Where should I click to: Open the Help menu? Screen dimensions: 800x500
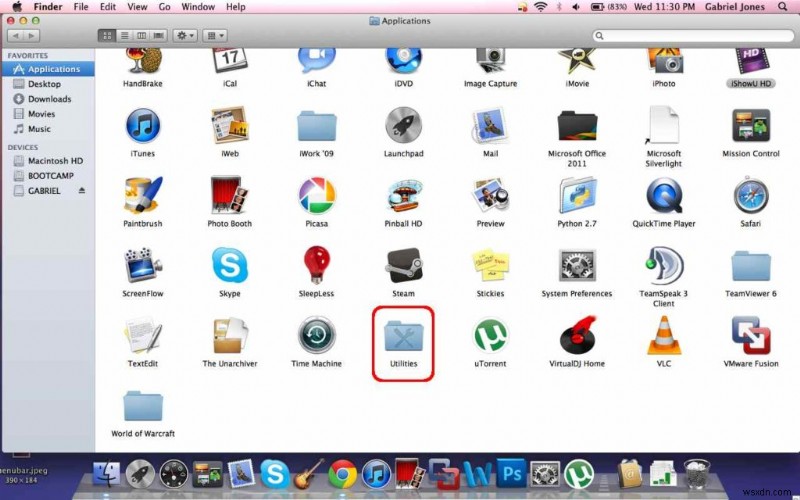[236, 7]
